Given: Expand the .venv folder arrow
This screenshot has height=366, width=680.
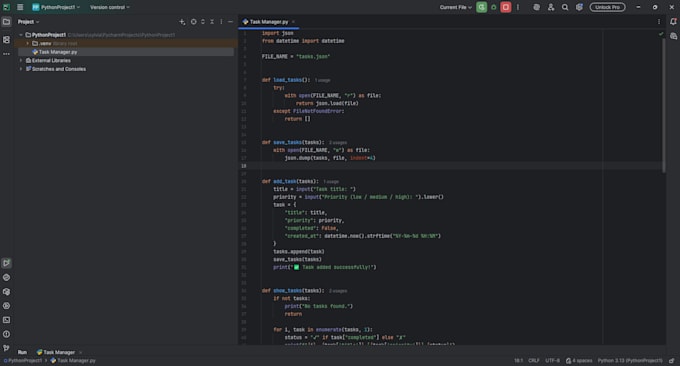Looking at the screenshot, I should click(x=28, y=43).
